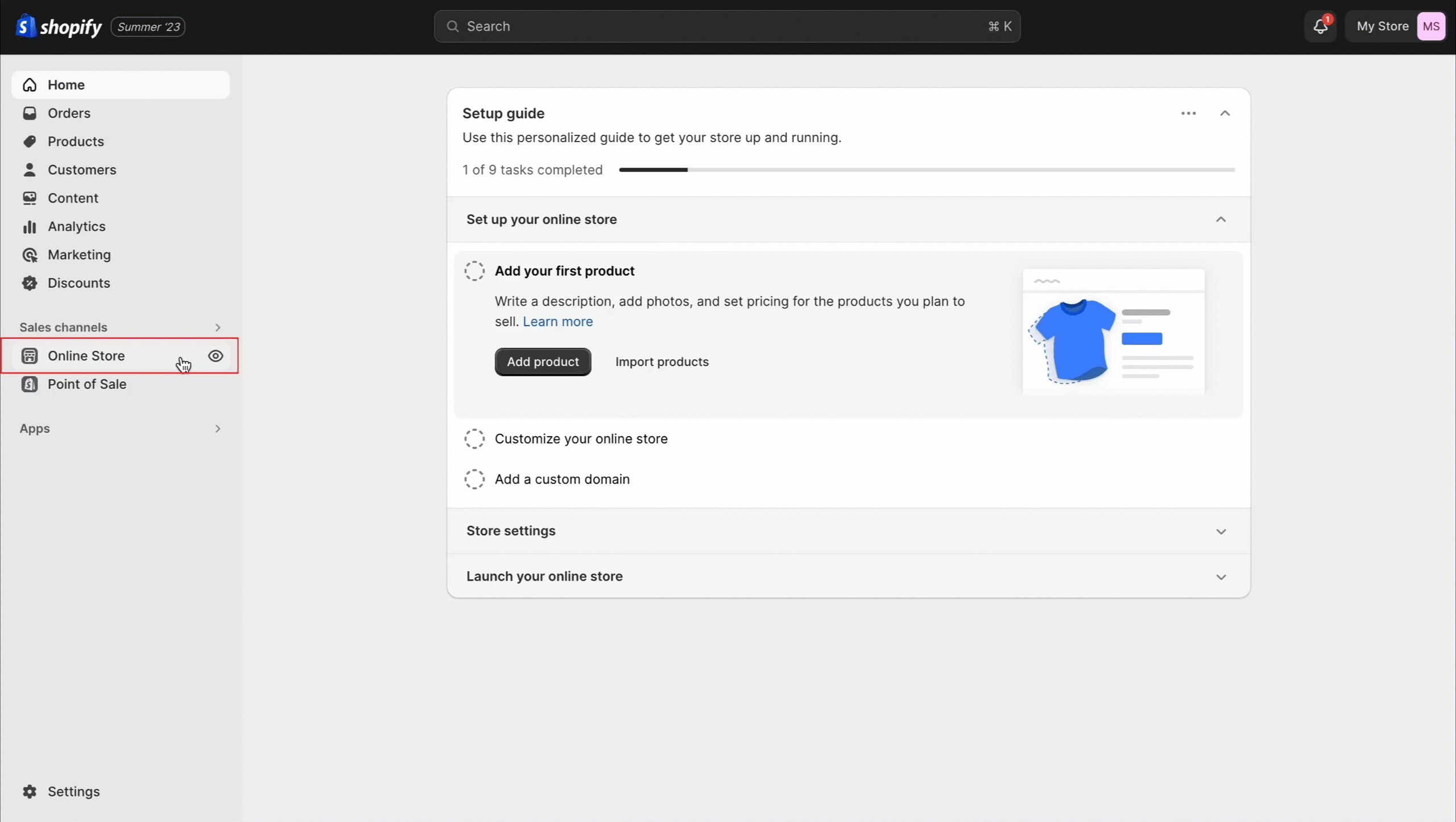1456x822 pixels.
Task: Open the setup guide three-dots menu
Action: pos(1188,113)
